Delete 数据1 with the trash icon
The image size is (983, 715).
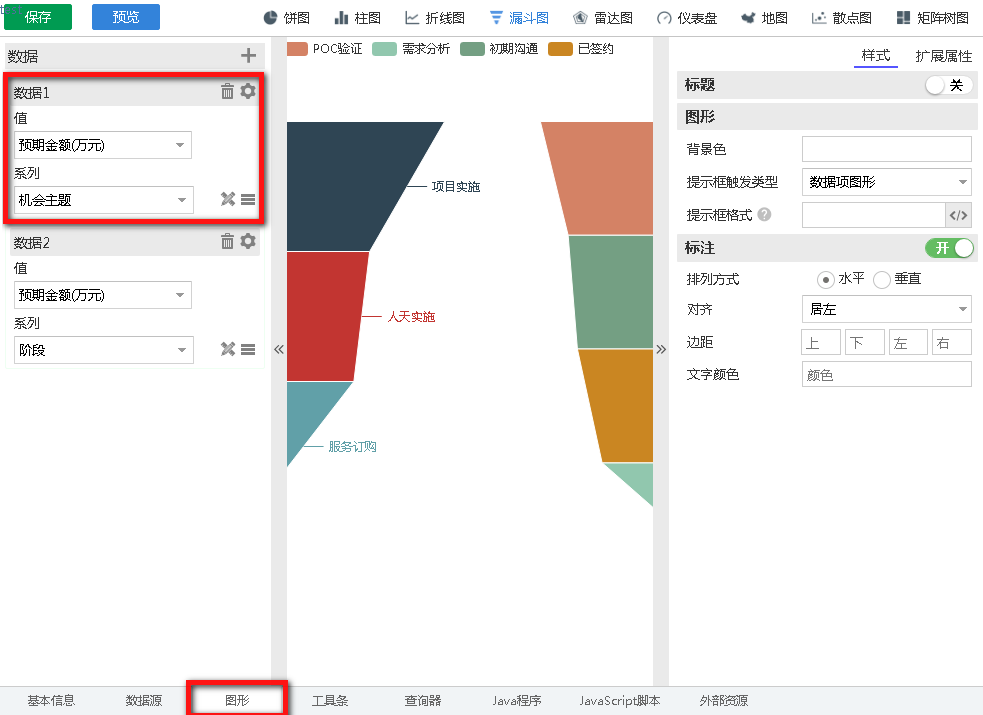click(x=227, y=91)
